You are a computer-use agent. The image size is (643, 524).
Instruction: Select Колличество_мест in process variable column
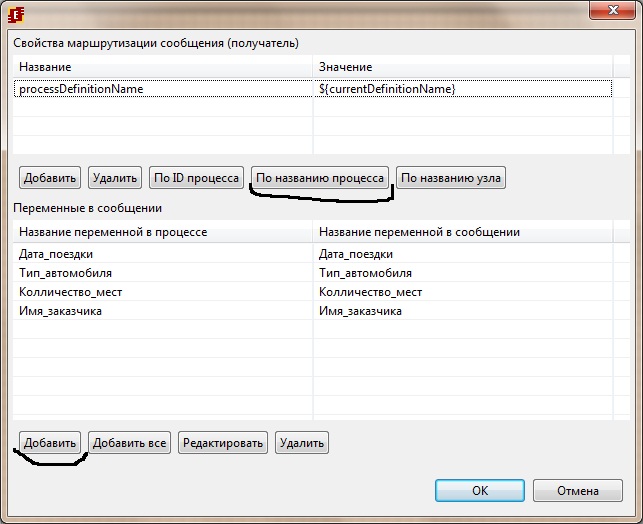coord(163,292)
